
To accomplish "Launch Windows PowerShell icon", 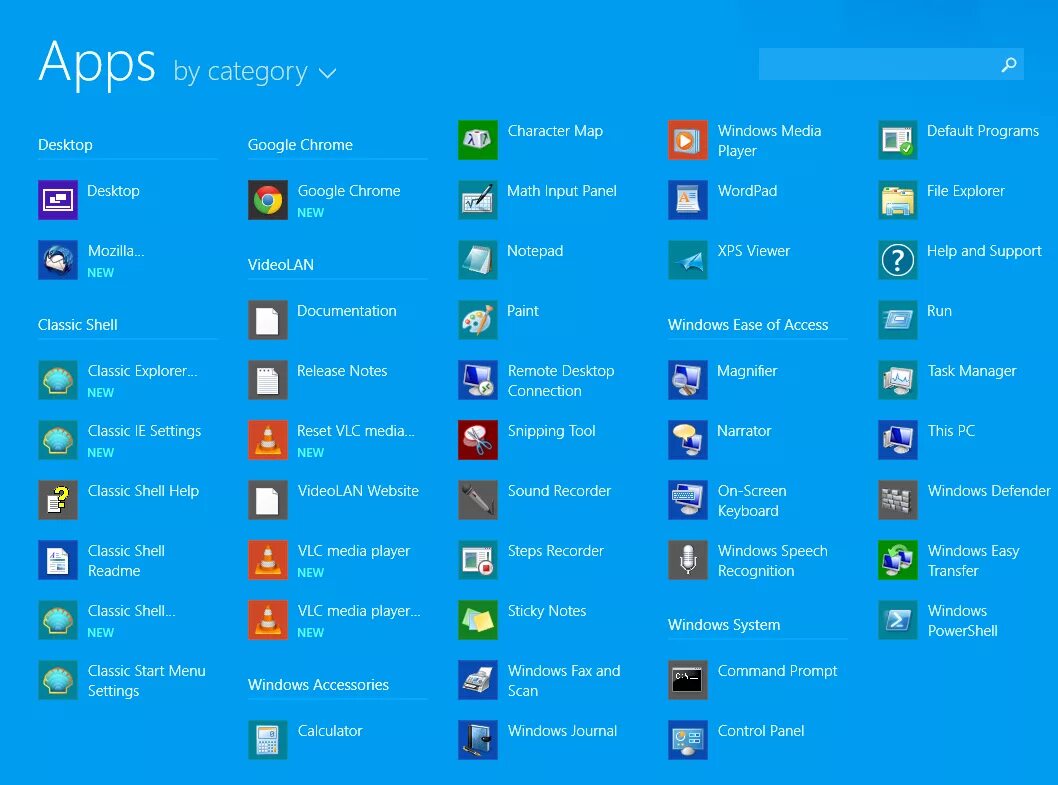I will click(898, 620).
